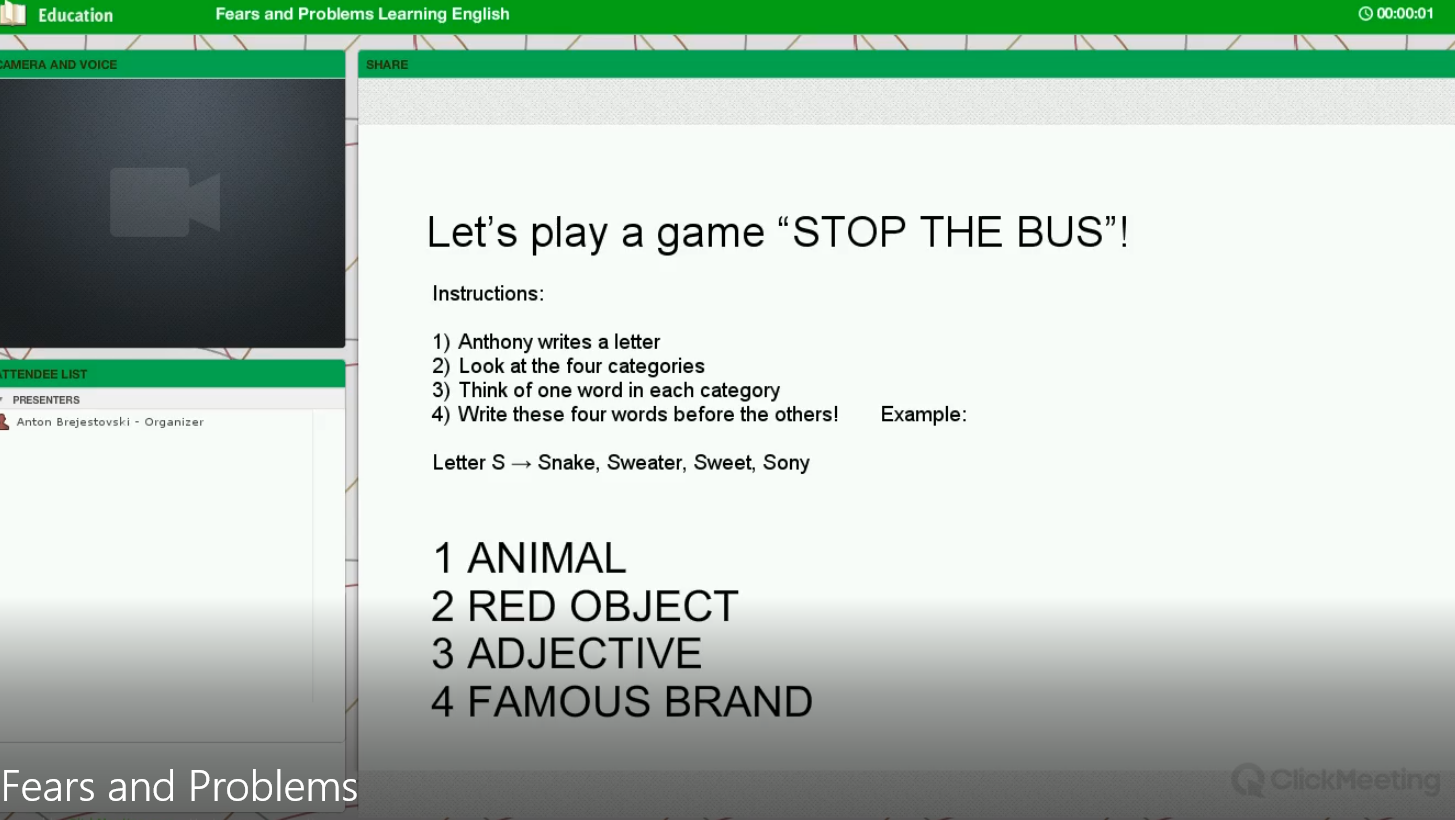Click the video camera placeholder icon
The height and width of the screenshot is (820, 1455).
tap(165, 202)
